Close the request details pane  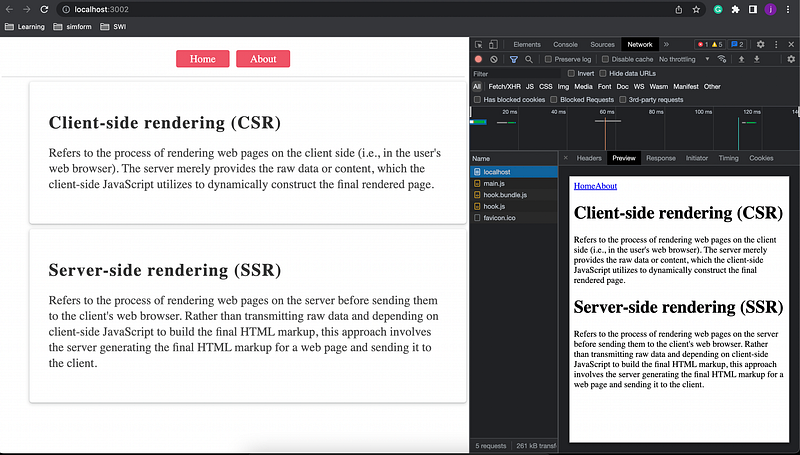pyautogui.click(x=565, y=158)
